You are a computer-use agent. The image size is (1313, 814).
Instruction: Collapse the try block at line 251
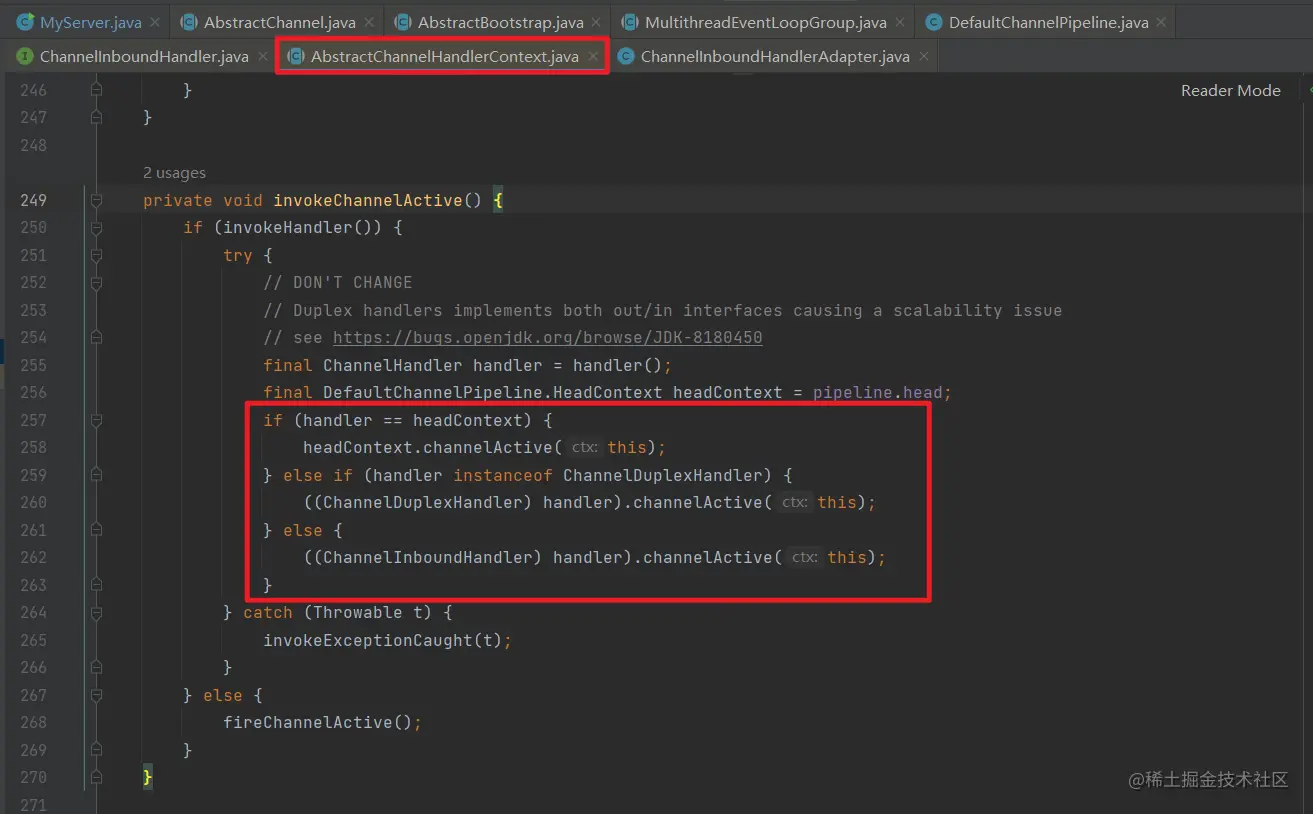pyautogui.click(x=97, y=255)
